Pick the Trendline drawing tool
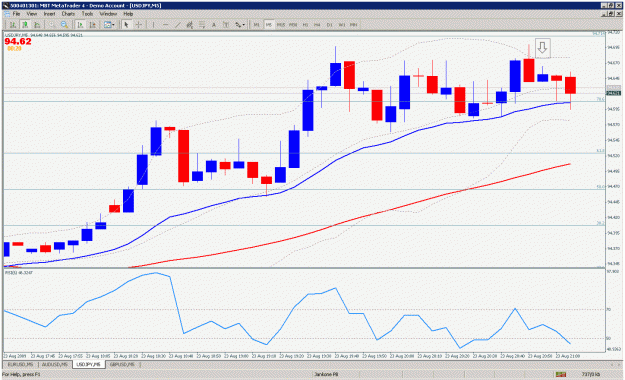This screenshot has width=625, height=380. (x=178, y=25)
